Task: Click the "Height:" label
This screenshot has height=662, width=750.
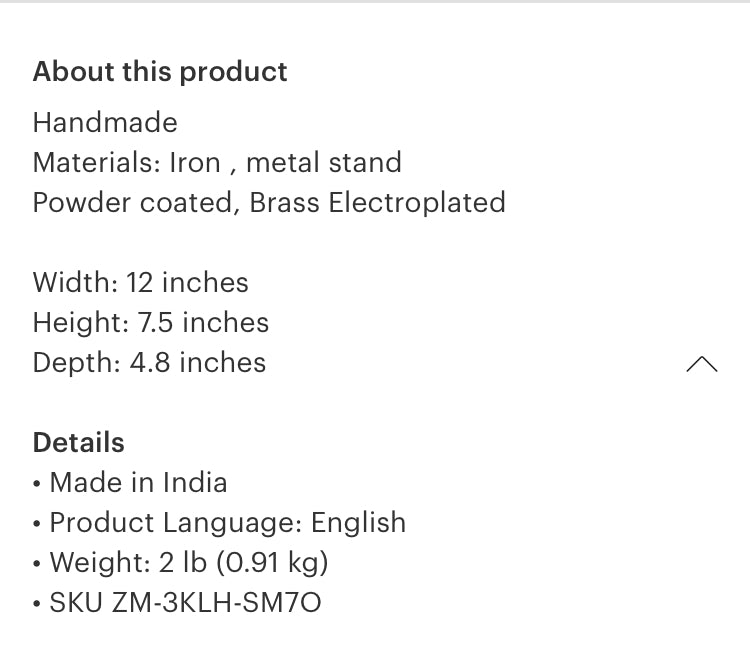Action: (80, 323)
